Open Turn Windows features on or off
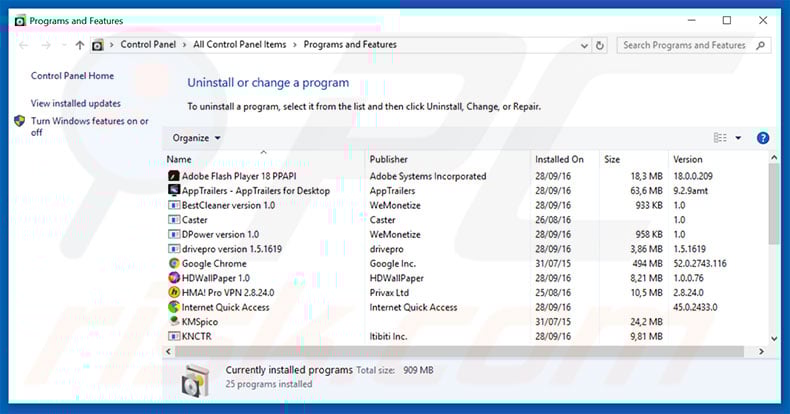 click(89, 126)
